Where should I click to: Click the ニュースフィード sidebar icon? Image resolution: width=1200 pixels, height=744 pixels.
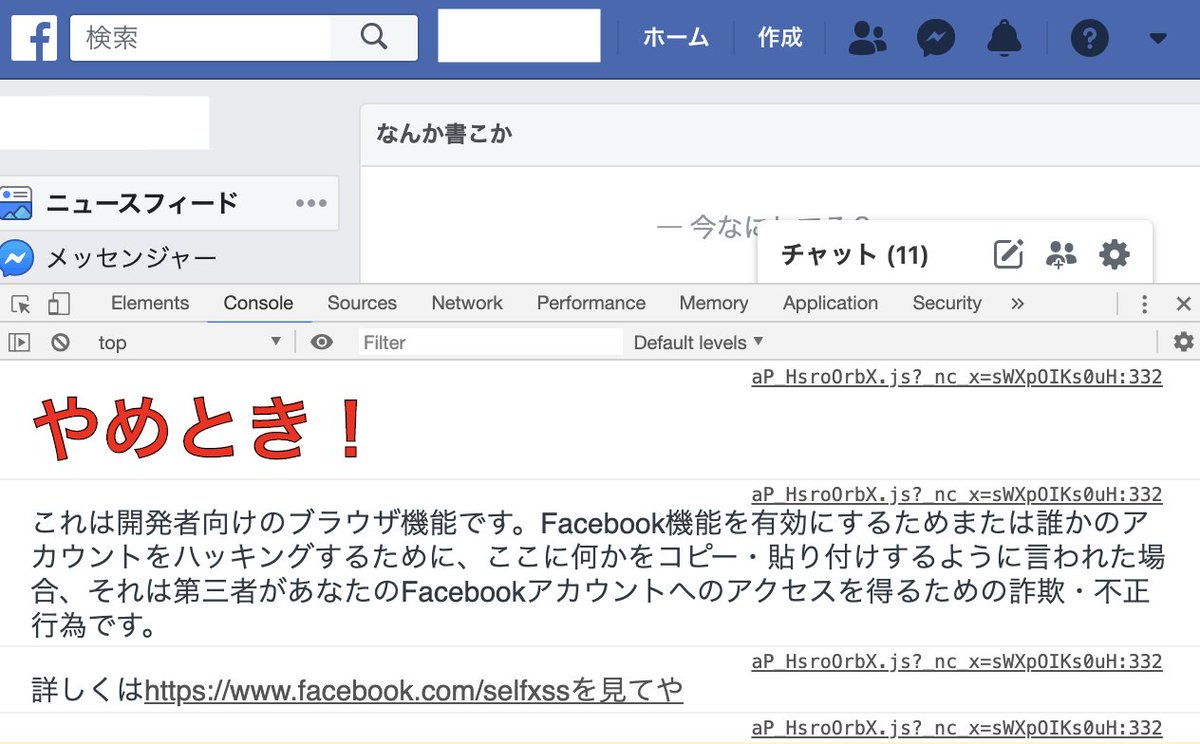16,203
